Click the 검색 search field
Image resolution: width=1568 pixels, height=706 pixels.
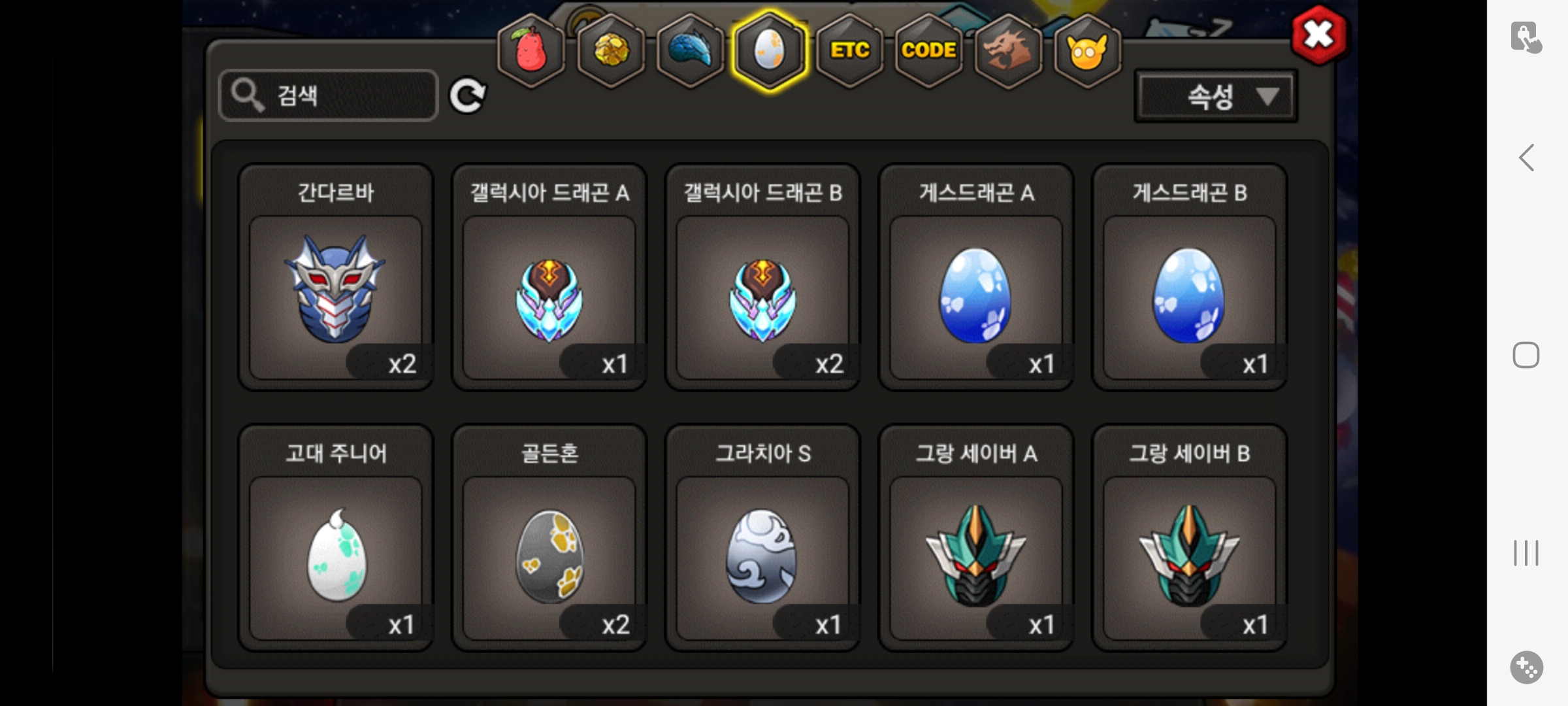click(329, 95)
